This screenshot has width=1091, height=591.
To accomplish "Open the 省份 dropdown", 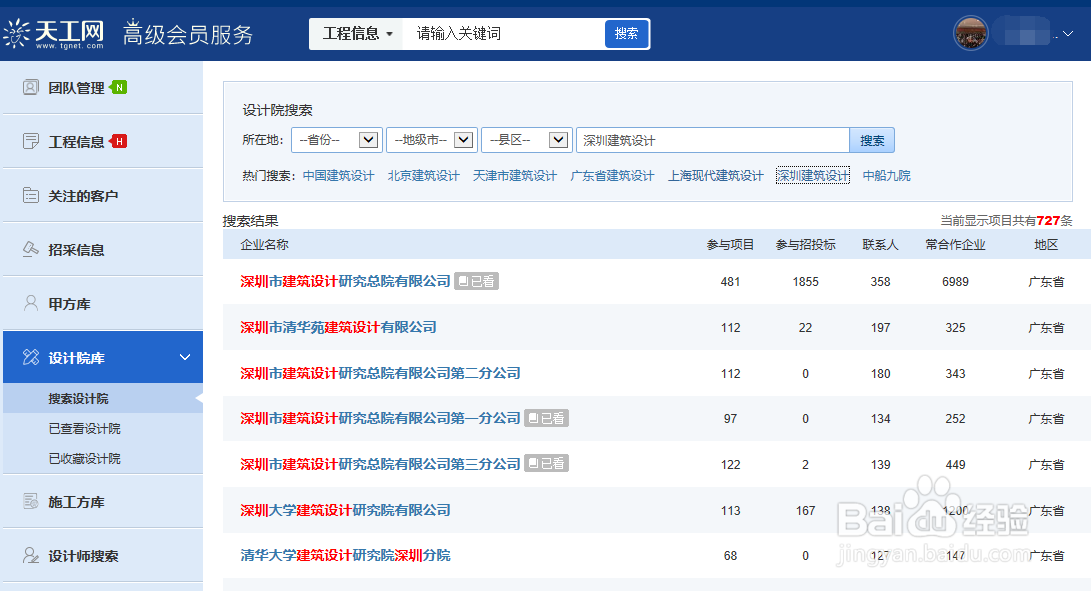I will click(x=336, y=140).
